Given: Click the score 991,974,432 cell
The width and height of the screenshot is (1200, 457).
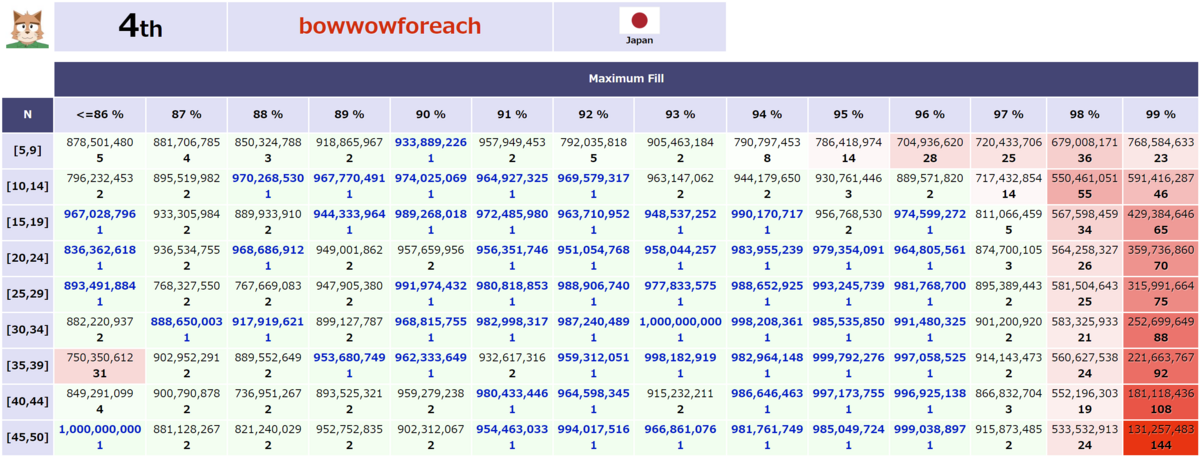Looking at the screenshot, I should pyautogui.click(x=430, y=294).
